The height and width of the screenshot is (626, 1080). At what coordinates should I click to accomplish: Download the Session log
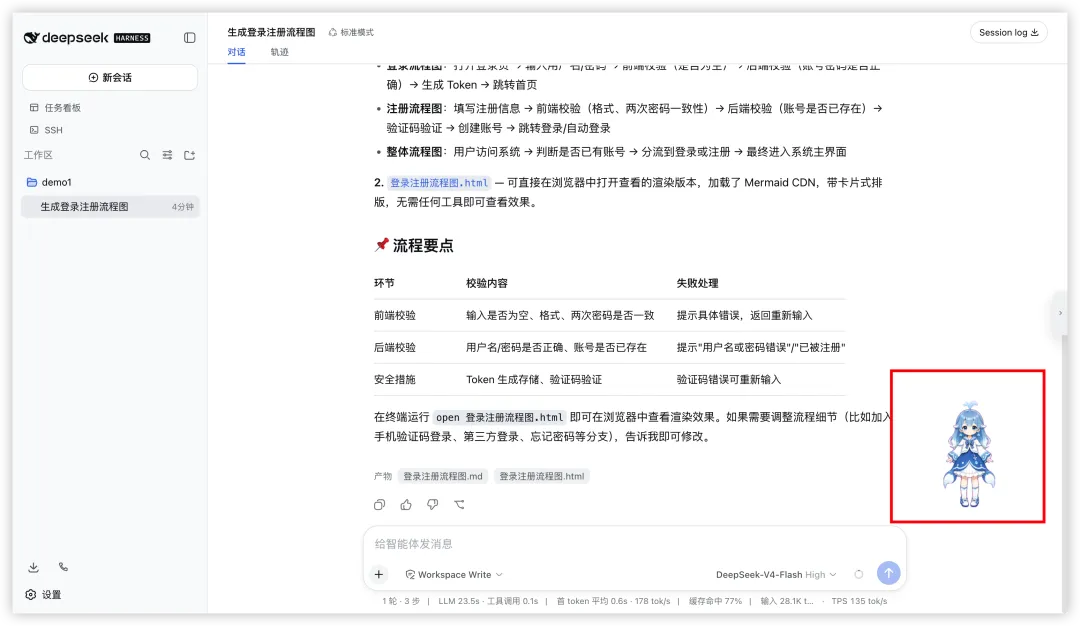coord(1008,32)
